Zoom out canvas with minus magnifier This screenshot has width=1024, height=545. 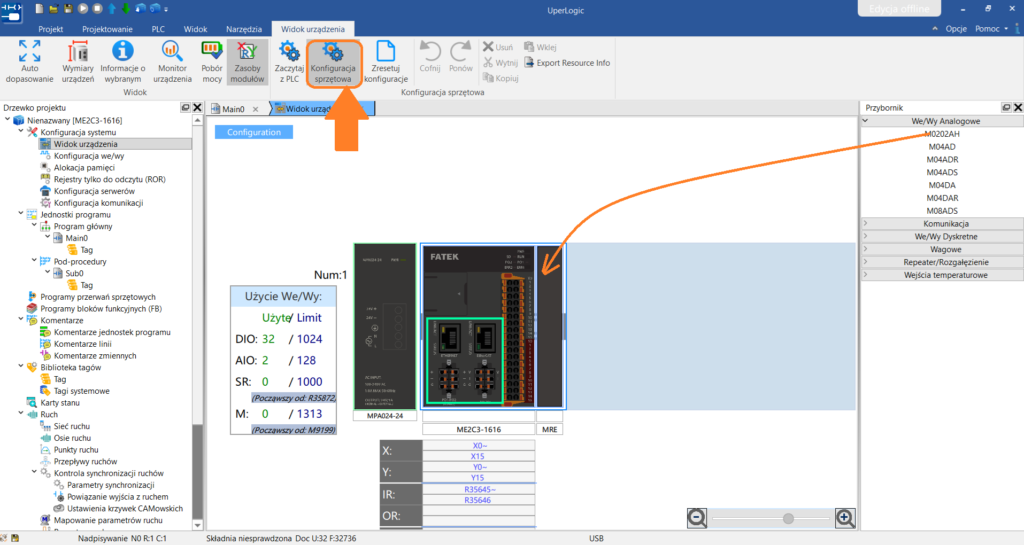coord(697,518)
